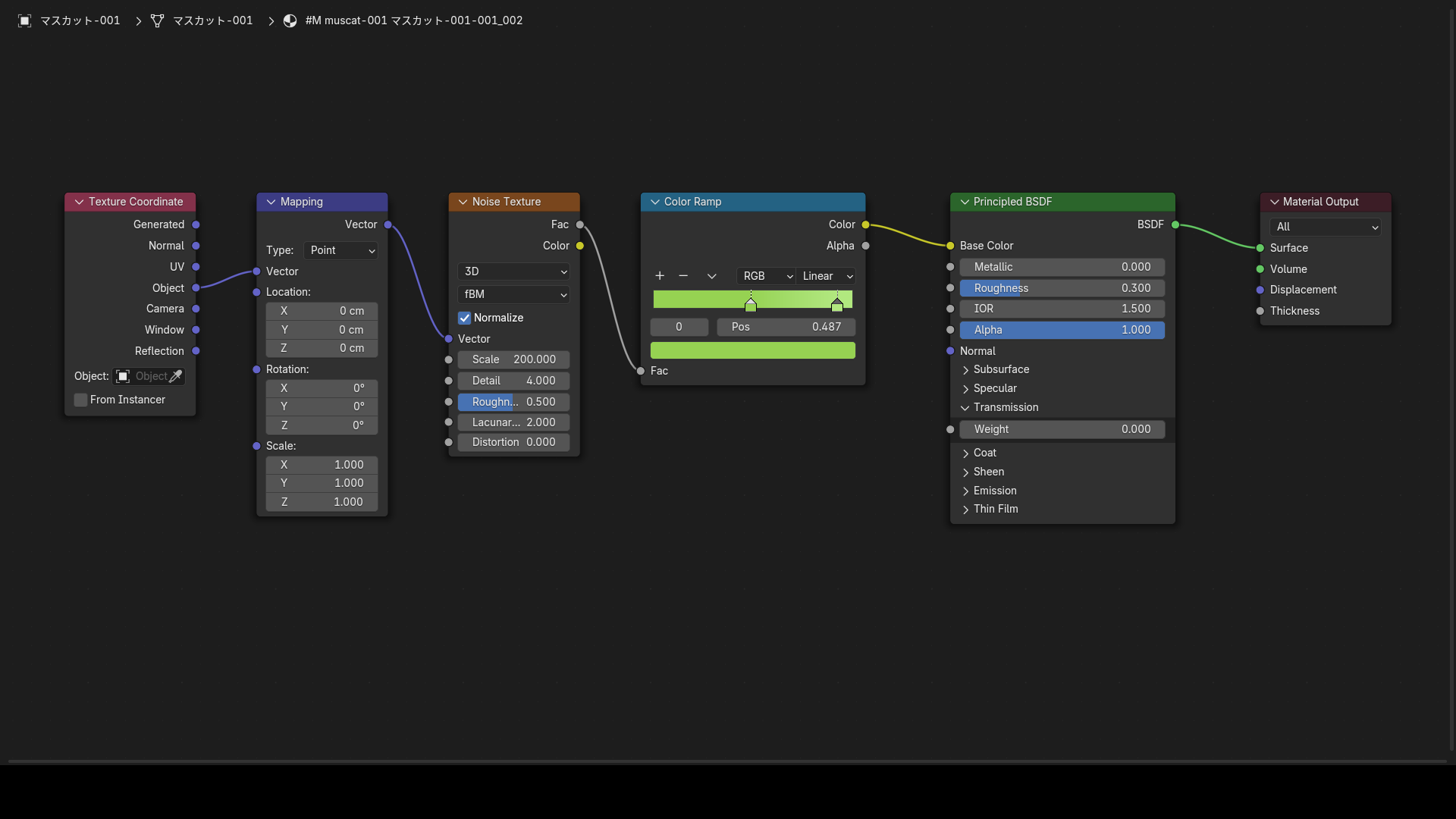
Task: Click the material sphere icon in the breadcrumb
Action: 290,20
